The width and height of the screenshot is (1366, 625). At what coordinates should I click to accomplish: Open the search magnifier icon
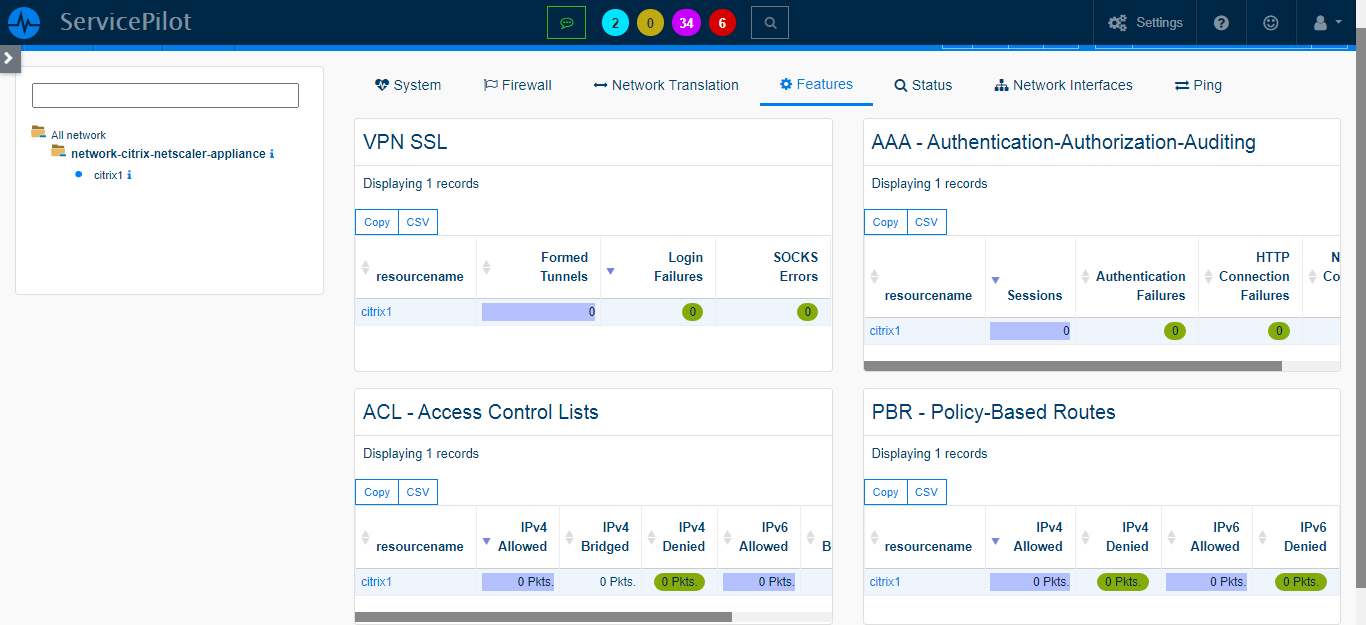768,21
